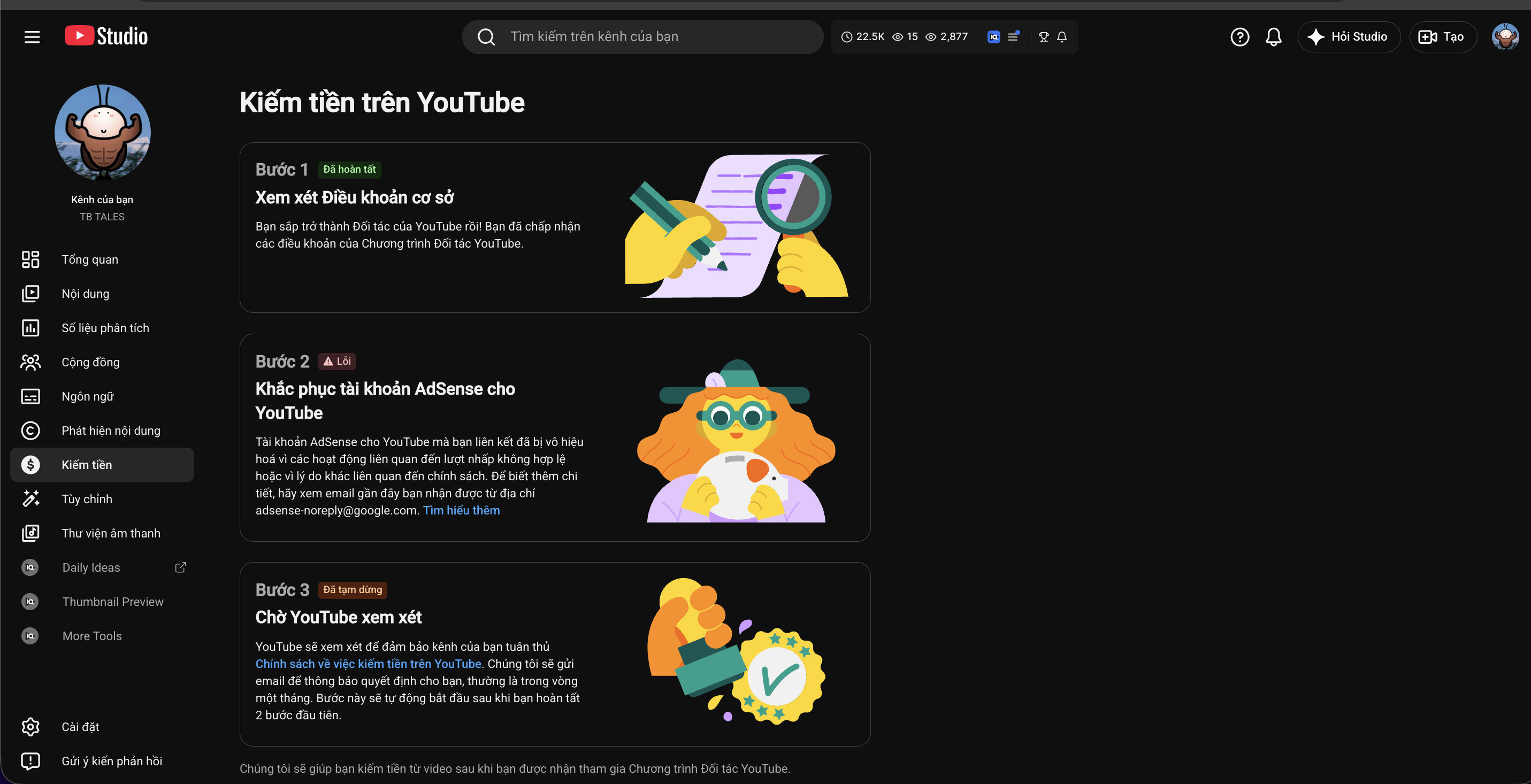Open the Help question mark icon

coord(1240,37)
